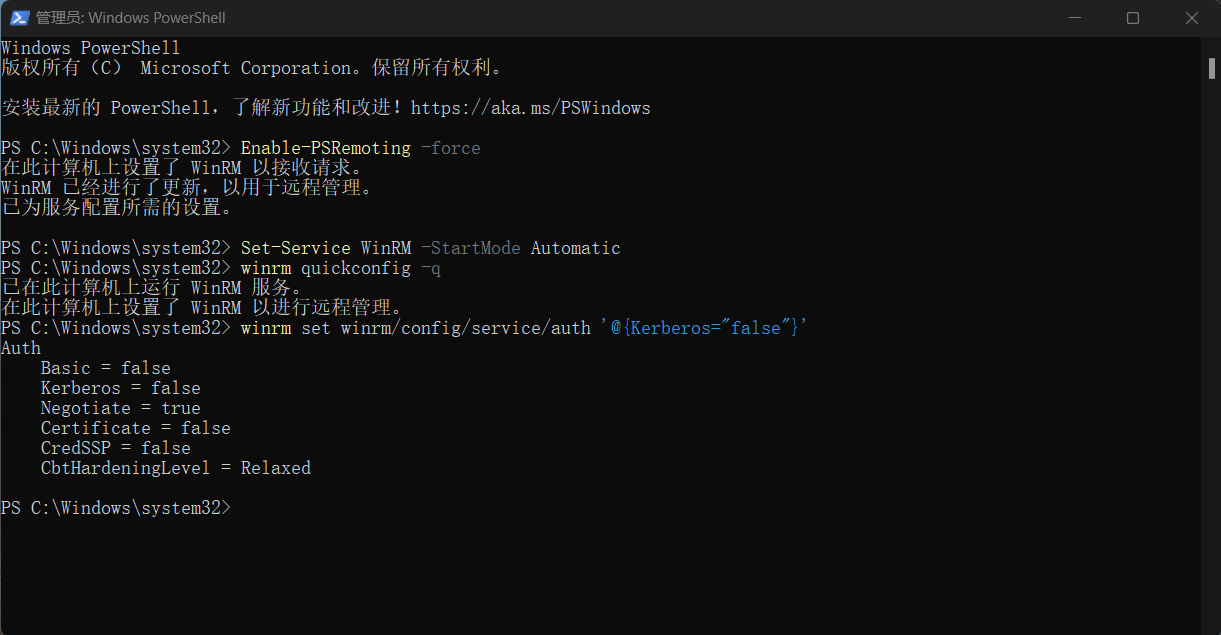
Task: Click the Basic = false output line
Action: coord(106,368)
